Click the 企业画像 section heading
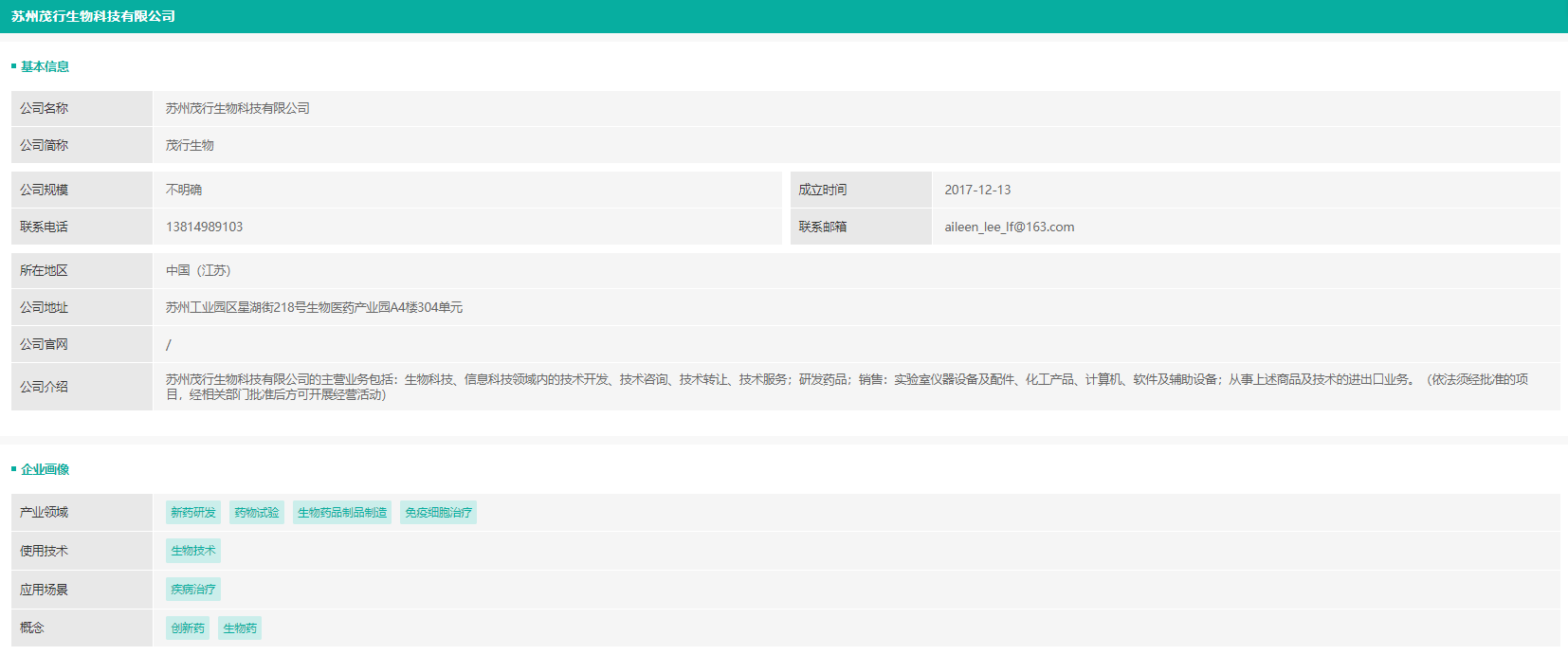 click(45, 469)
